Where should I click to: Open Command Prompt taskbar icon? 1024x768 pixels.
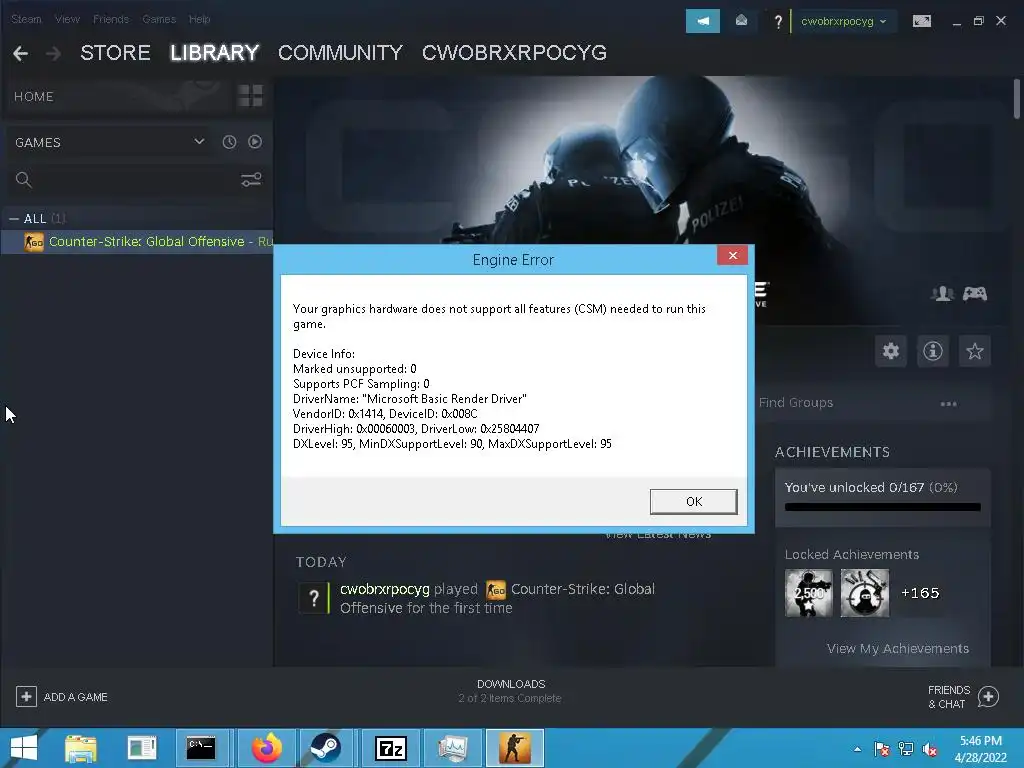tap(201, 748)
